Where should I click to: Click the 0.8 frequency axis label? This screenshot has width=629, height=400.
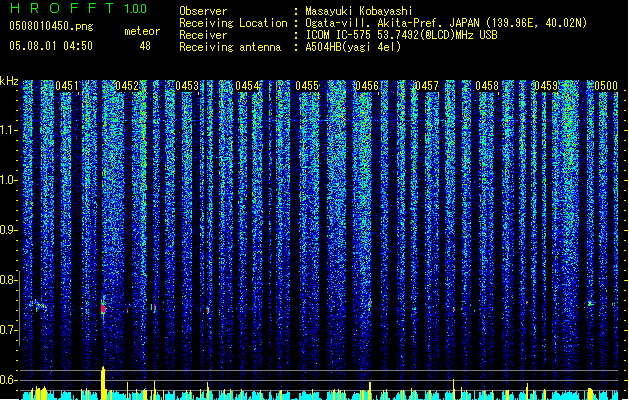click(8, 280)
